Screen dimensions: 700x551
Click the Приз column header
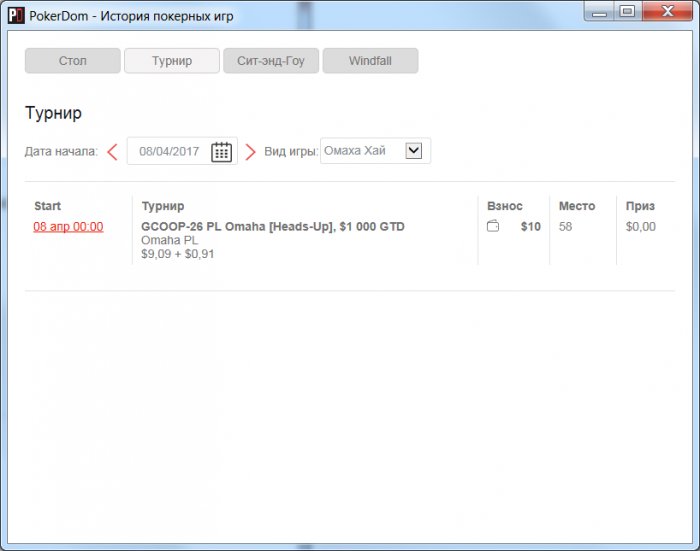640,206
